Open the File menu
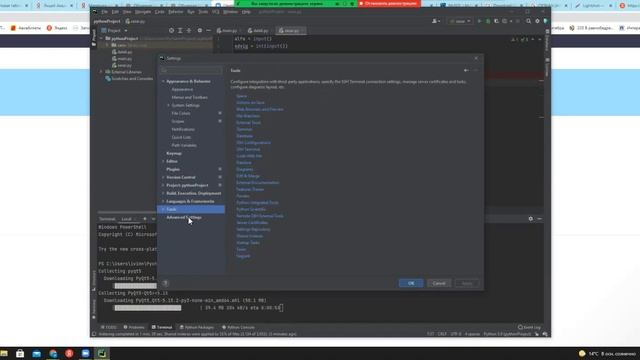640x360 pixels. pos(104,12)
